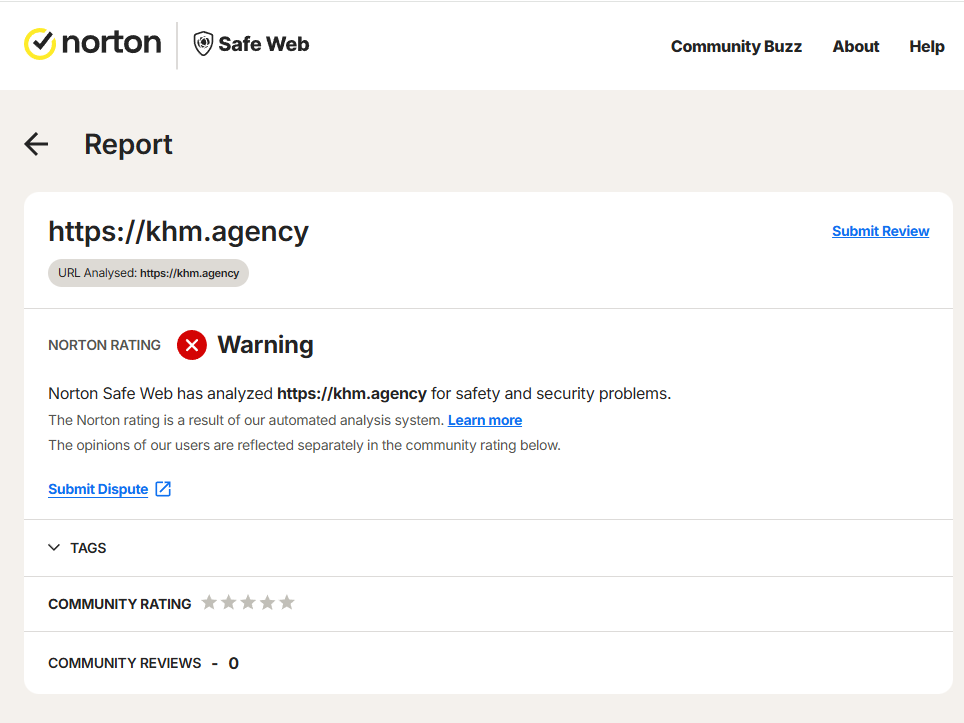Click the Submit Review link
Image resolution: width=964 pixels, height=723 pixels.
(x=880, y=231)
